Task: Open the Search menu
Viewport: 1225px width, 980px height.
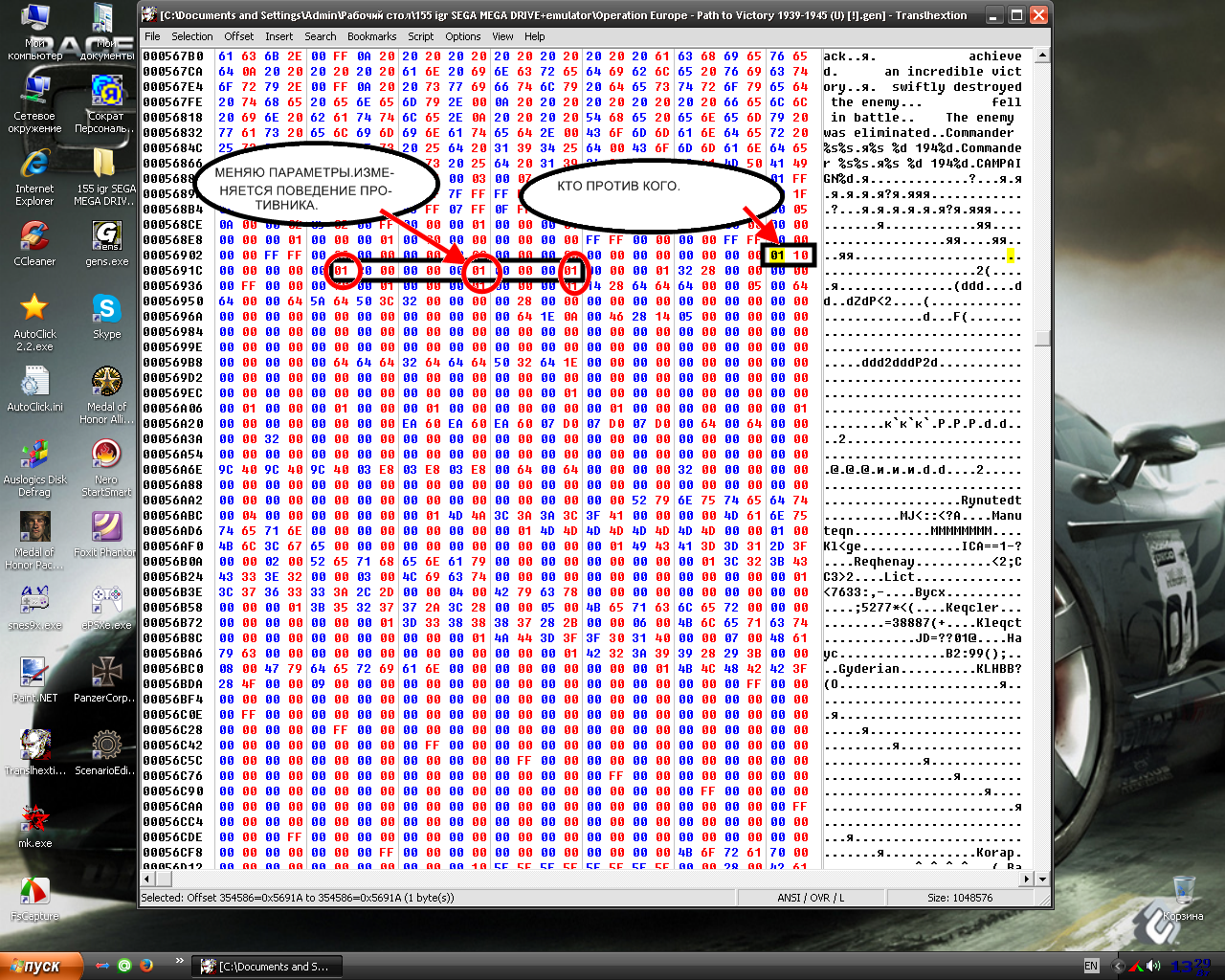Action: 321,36
